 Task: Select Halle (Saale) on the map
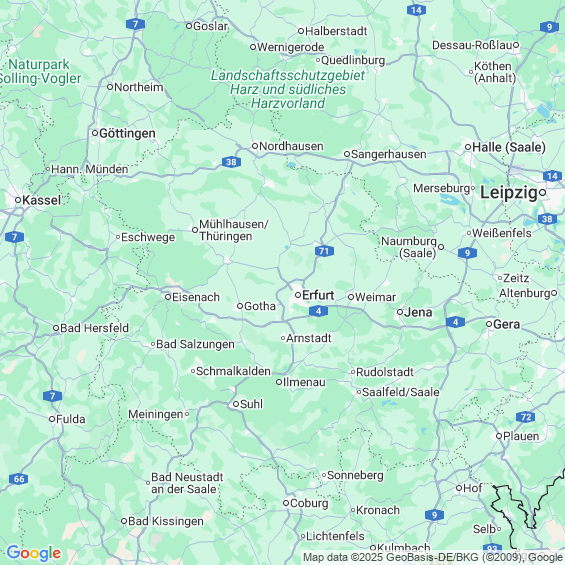pyautogui.click(x=508, y=147)
